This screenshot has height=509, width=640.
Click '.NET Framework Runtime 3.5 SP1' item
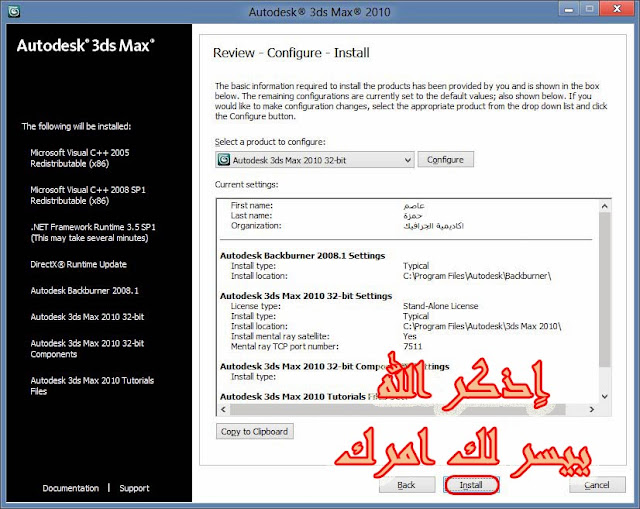pyautogui.click(x=93, y=232)
